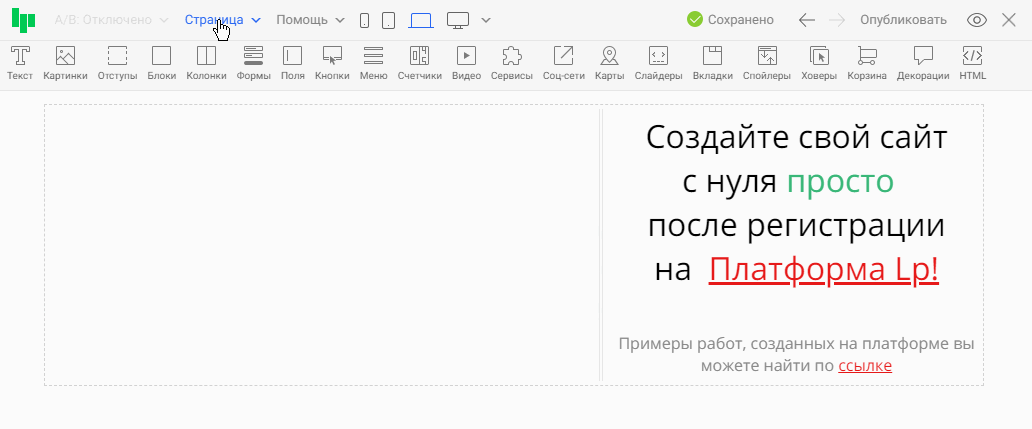Add a Корзина cart element
The height and width of the screenshot is (429, 1032).
(x=867, y=63)
